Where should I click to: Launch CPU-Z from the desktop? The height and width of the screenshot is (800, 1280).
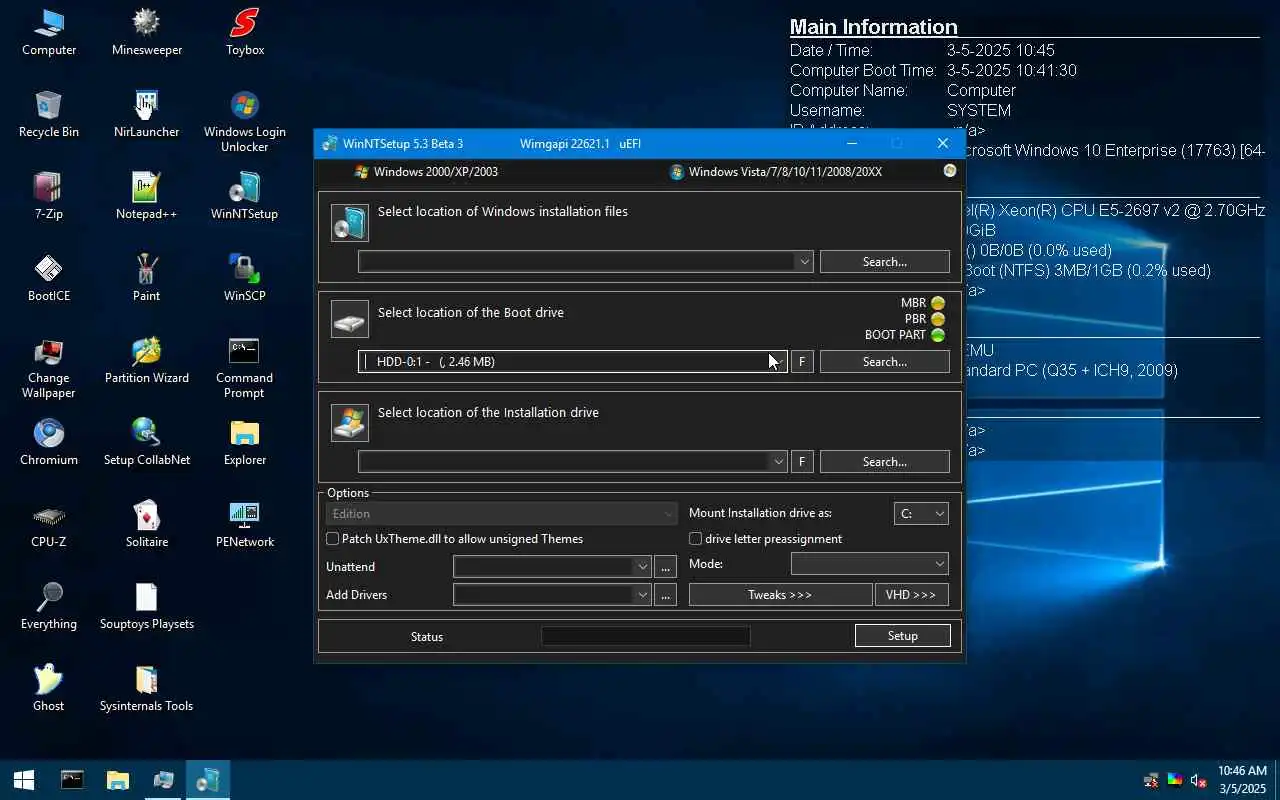(48, 524)
